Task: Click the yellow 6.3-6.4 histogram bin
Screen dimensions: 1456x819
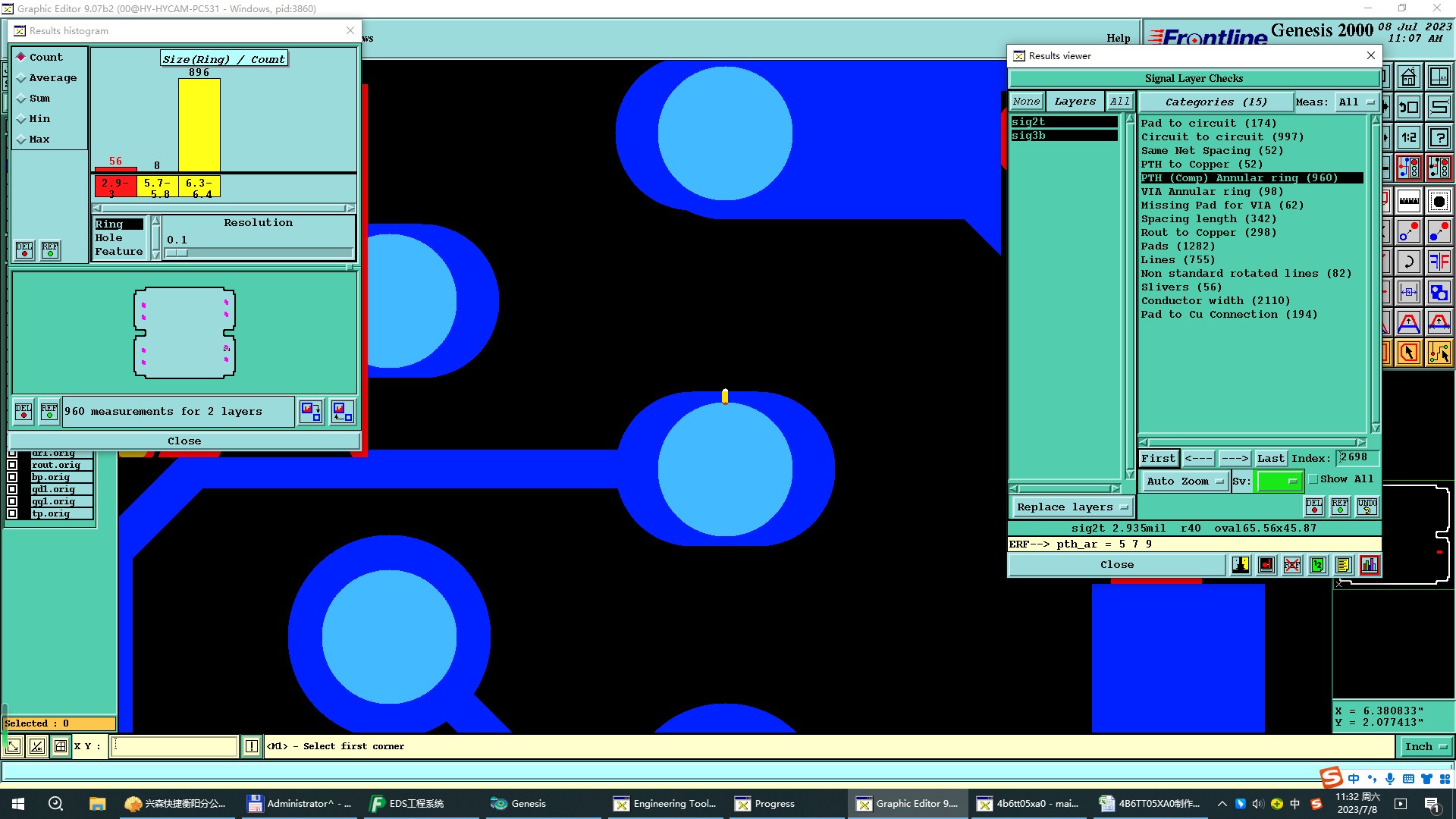Action: 199,187
